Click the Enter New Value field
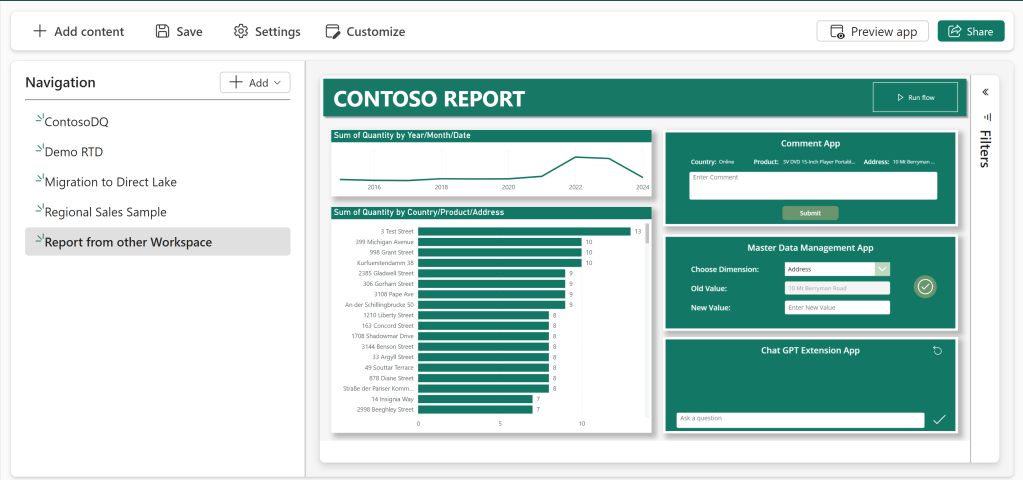This screenshot has width=1023, height=480. [836, 307]
